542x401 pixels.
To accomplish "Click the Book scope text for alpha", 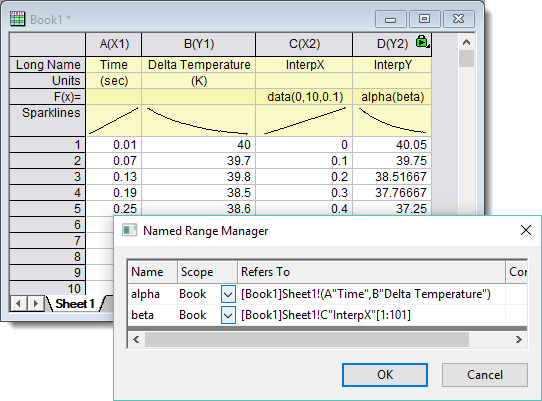I will pyautogui.click(x=193, y=294).
